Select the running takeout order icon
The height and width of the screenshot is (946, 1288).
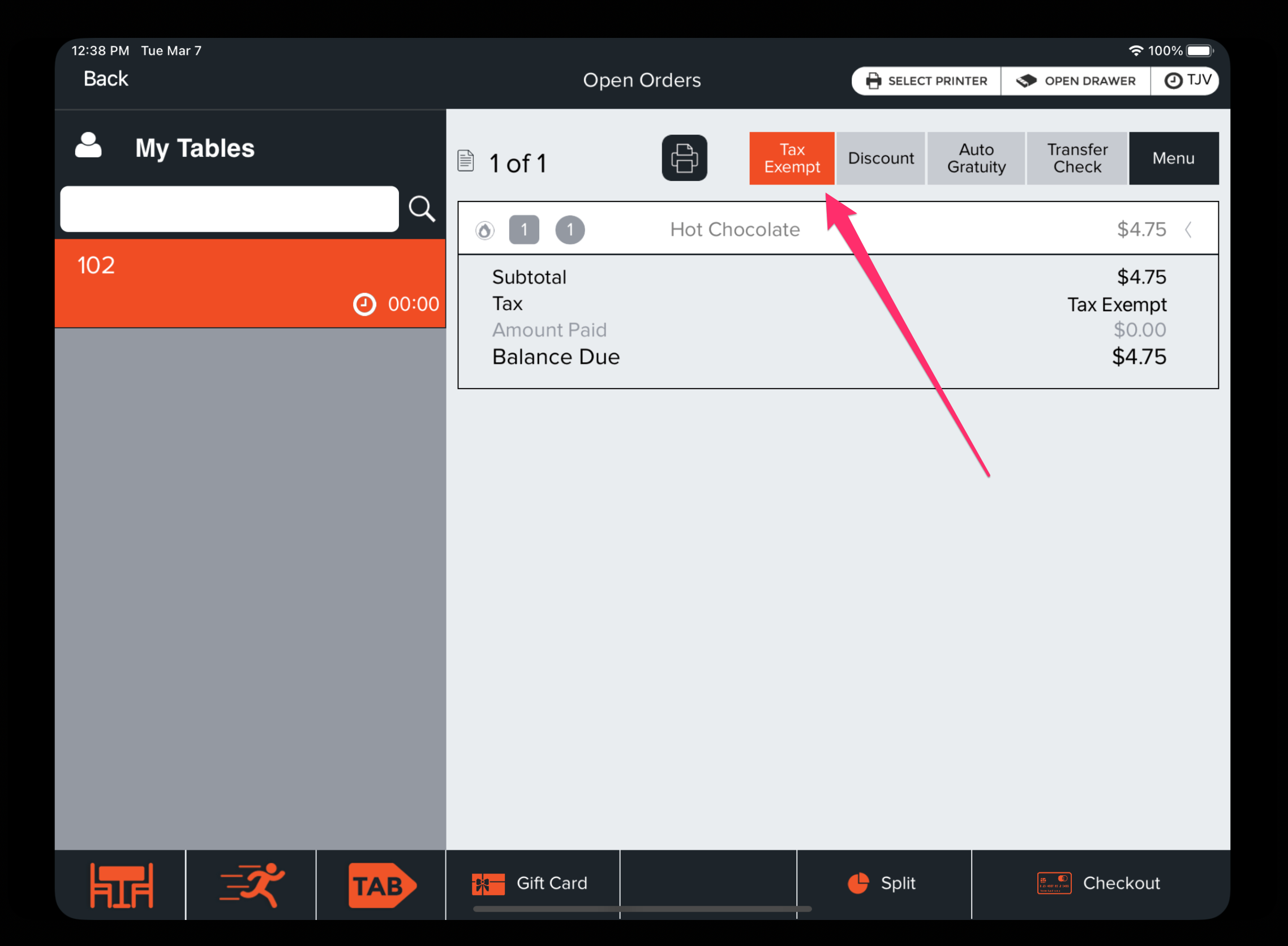point(251,885)
